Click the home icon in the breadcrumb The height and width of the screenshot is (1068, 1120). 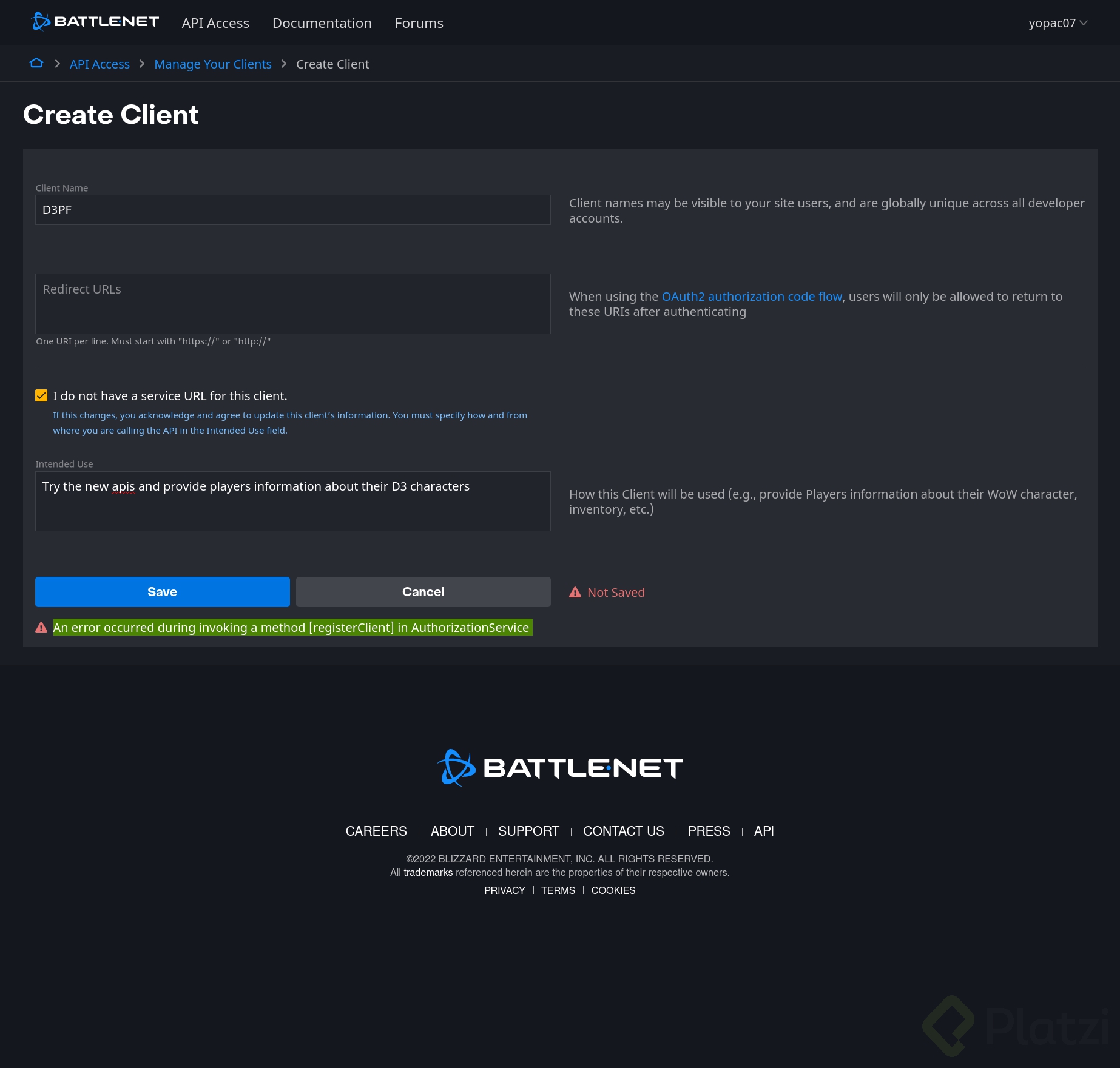coord(36,63)
